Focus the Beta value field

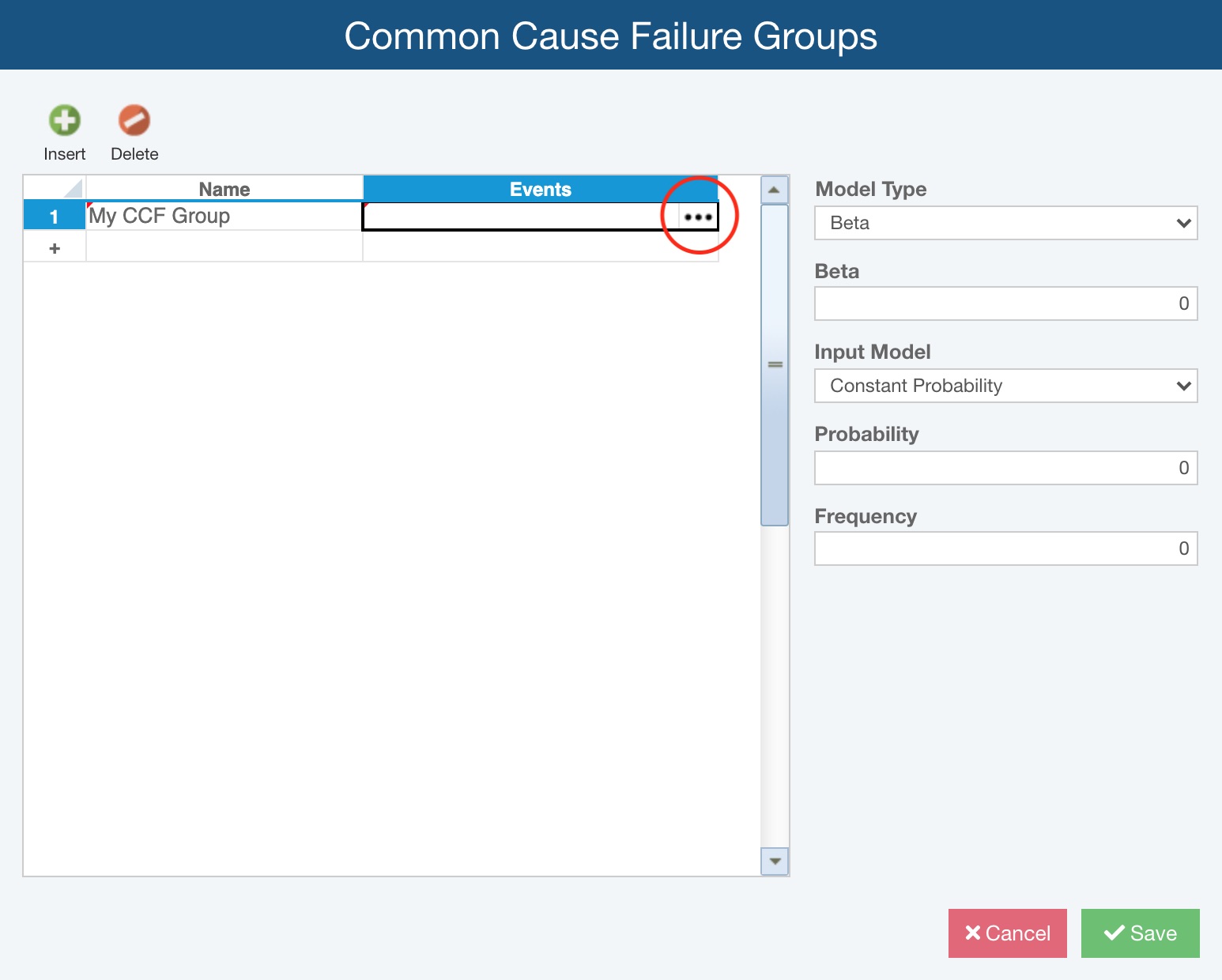[1005, 303]
